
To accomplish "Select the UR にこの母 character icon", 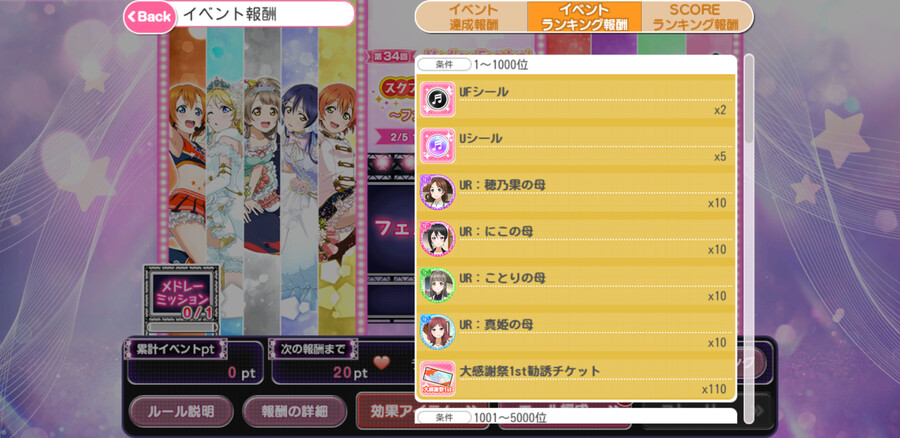I will [x=437, y=239].
